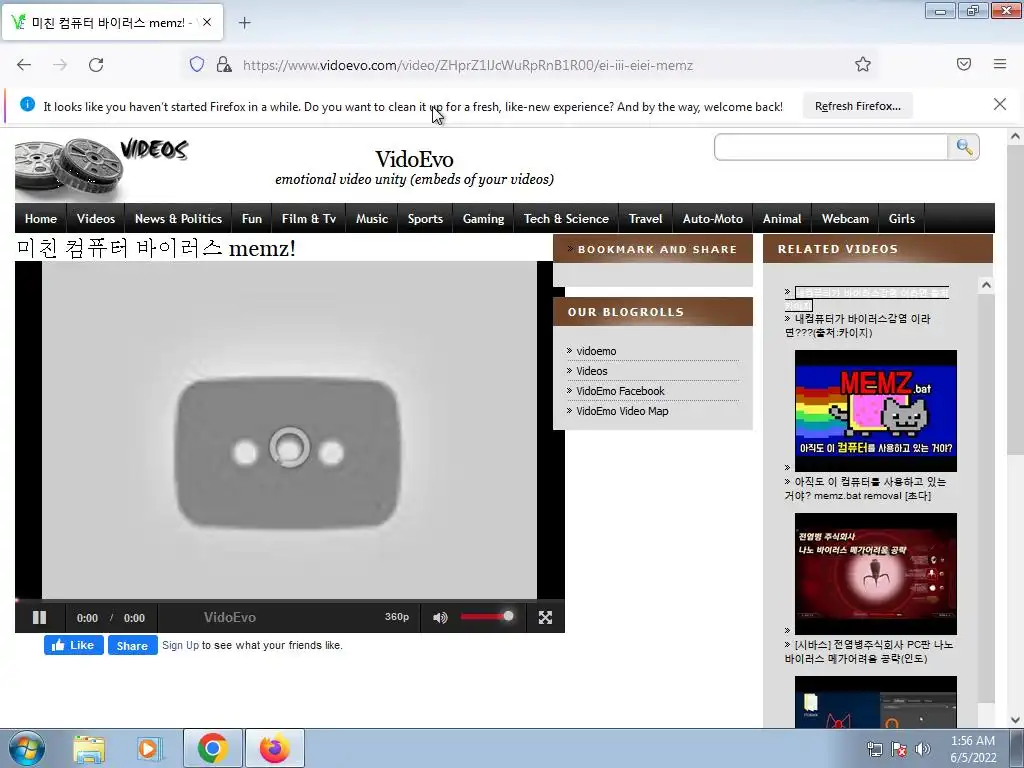The height and width of the screenshot is (768, 1024).
Task: Switch to Google Chrome on taskbar
Action: [x=212, y=748]
